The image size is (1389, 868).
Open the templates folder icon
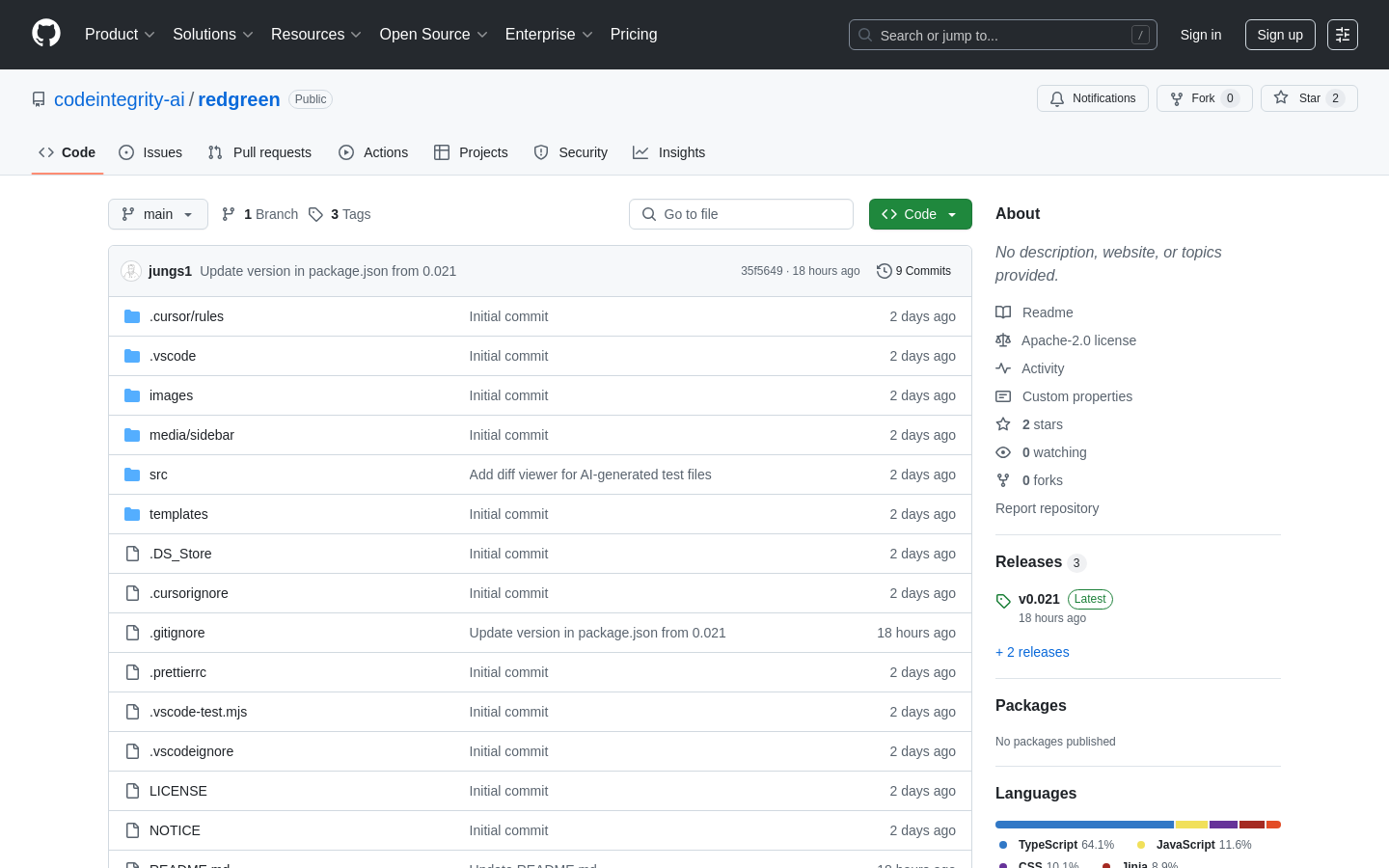point(132,514)
